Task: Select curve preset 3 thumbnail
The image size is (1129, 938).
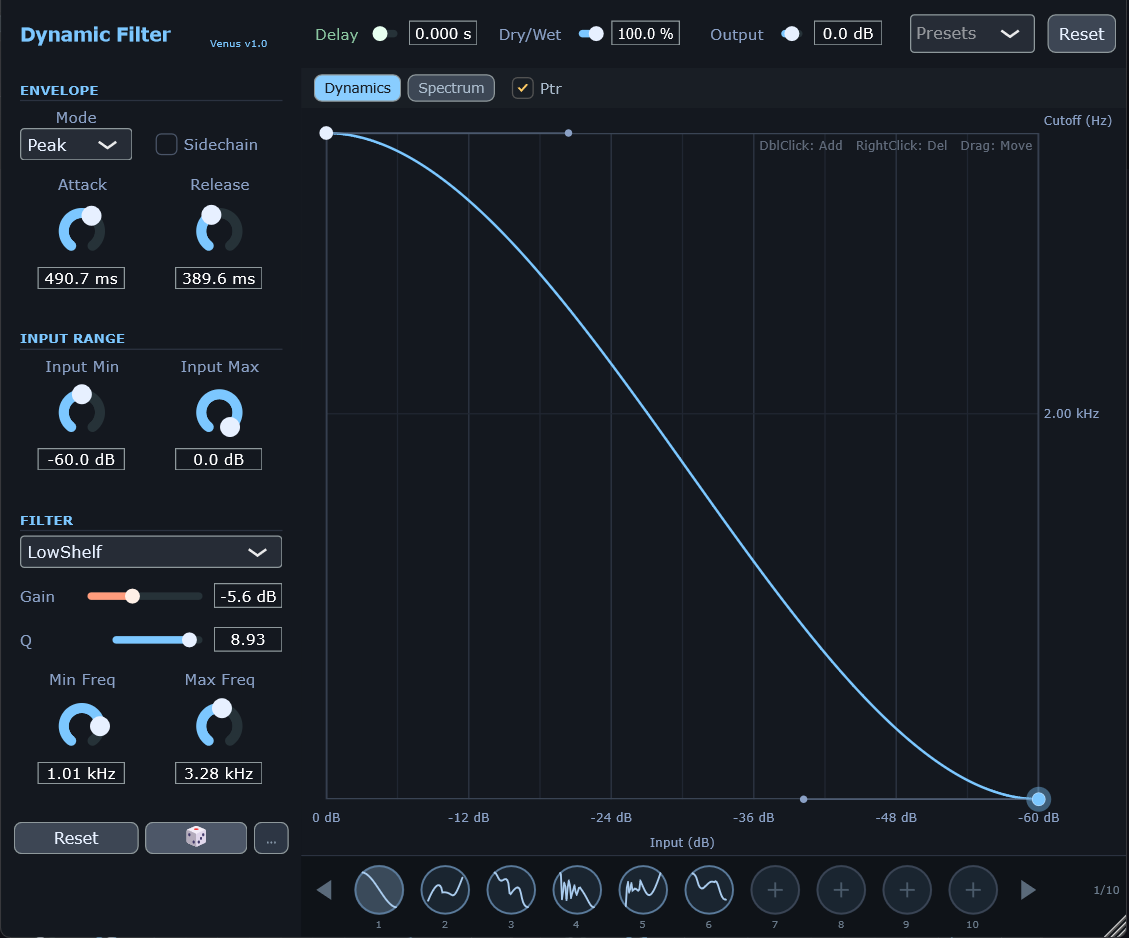Action: pyautogui.click(x=510, y=889)
